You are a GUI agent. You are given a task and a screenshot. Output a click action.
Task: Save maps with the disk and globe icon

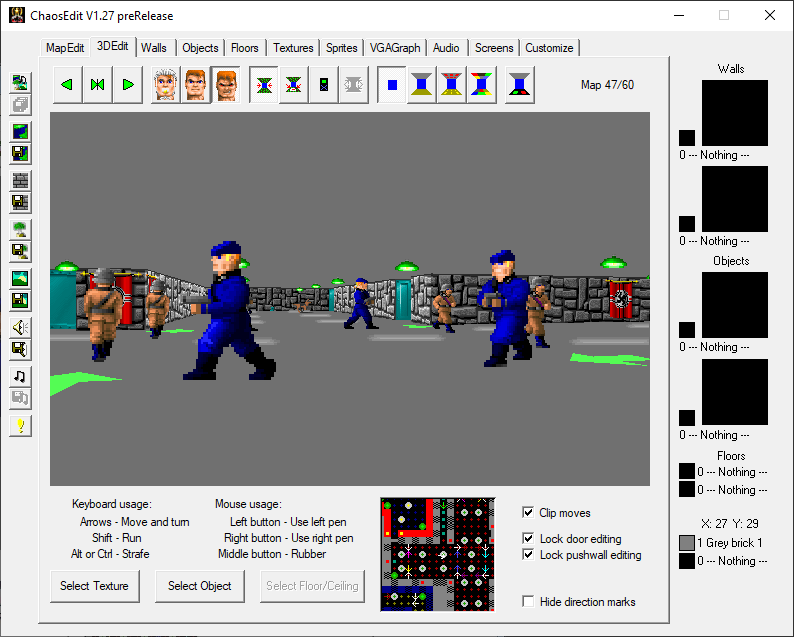point(20,153)
